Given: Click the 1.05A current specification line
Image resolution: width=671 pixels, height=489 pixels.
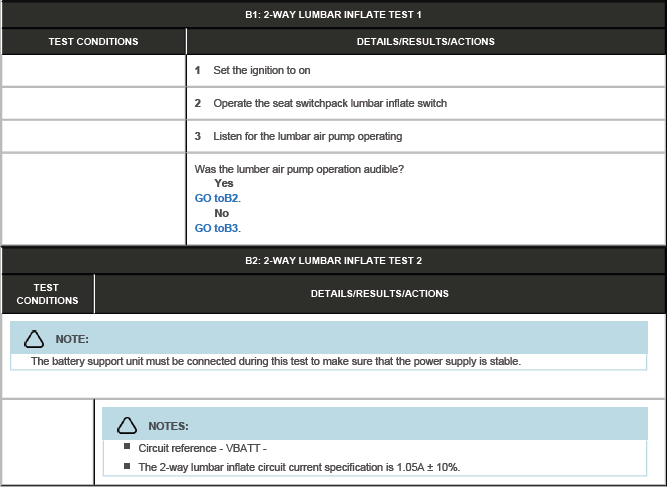Looking at the screenshot, I should [298, 467].
